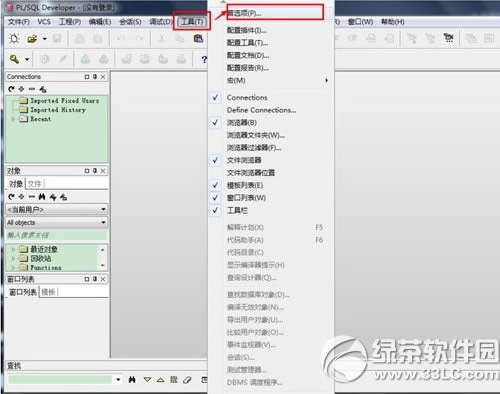This screenshot has width=500, height=394.
Task: Click the eraser clear icon in the 查找 bar
Action: click(x=187, y=380)
